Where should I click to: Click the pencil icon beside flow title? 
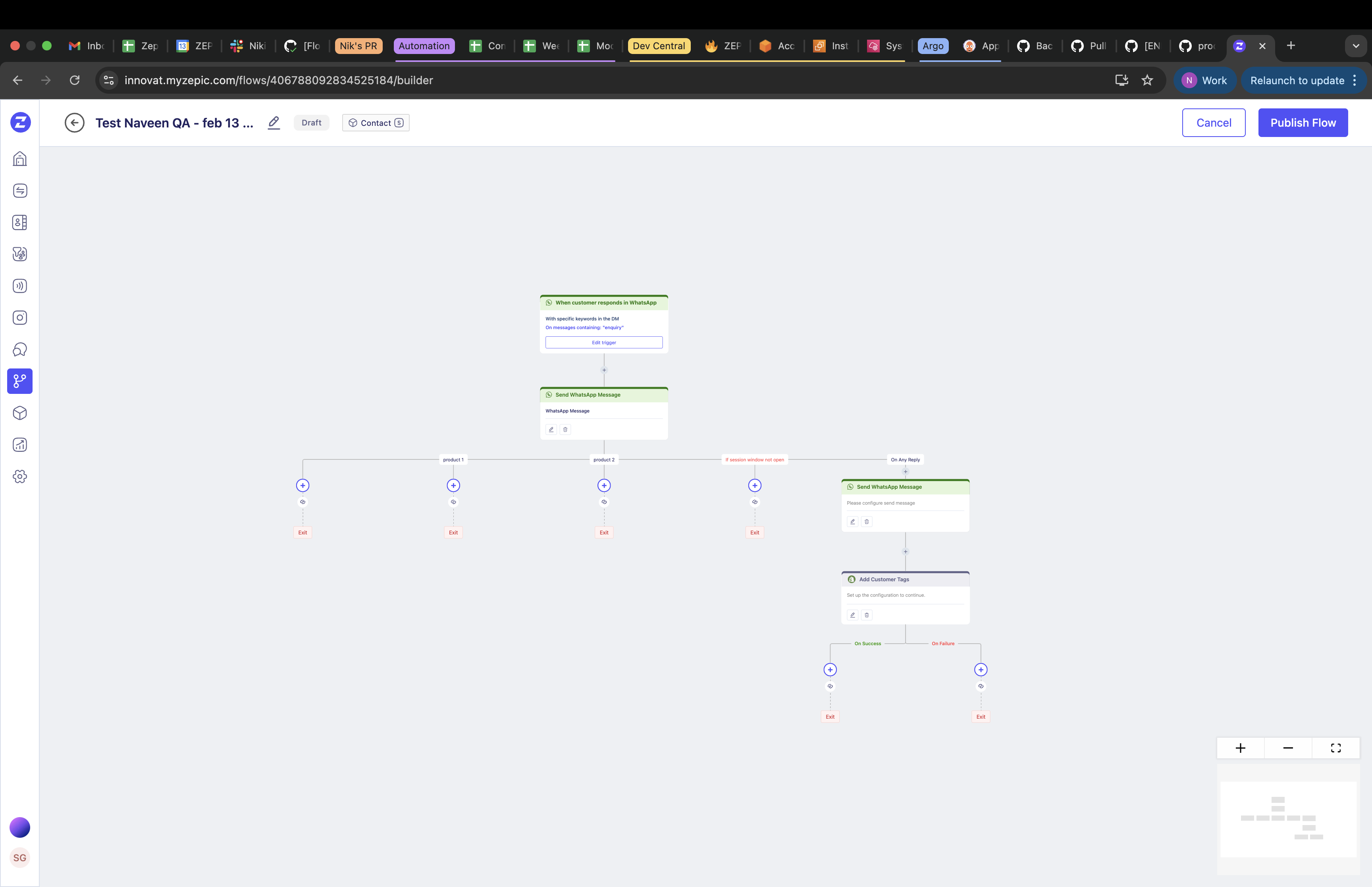pyautogui.click(x=274, y=123)
